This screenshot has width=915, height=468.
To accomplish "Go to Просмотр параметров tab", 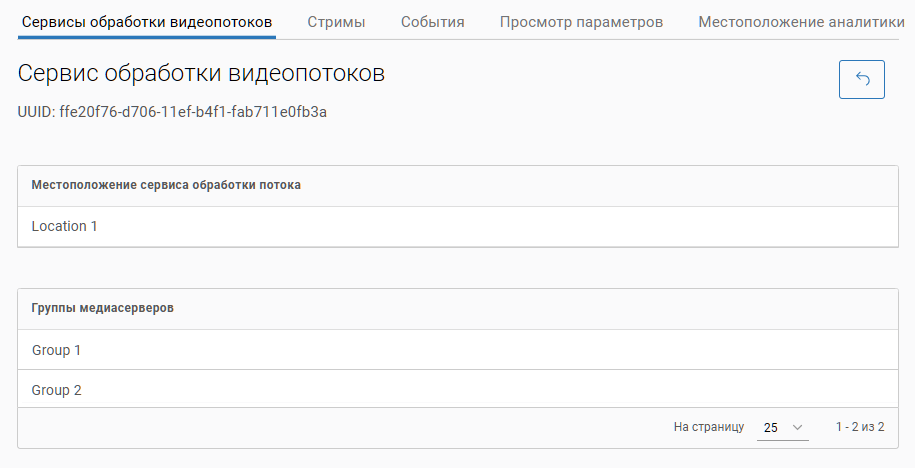I will pos(581,22).
